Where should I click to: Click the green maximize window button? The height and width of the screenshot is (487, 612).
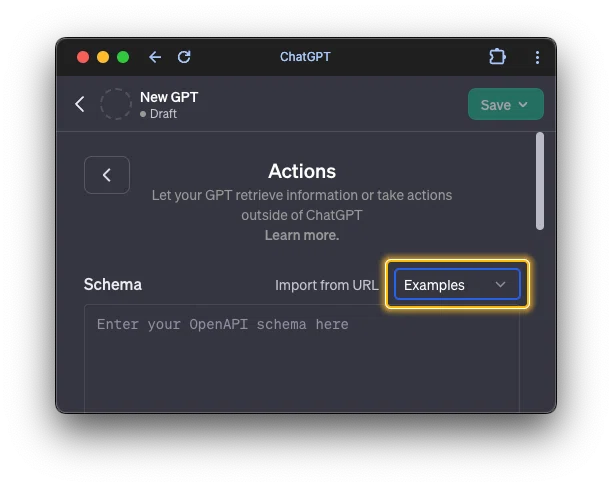(123, 57)
